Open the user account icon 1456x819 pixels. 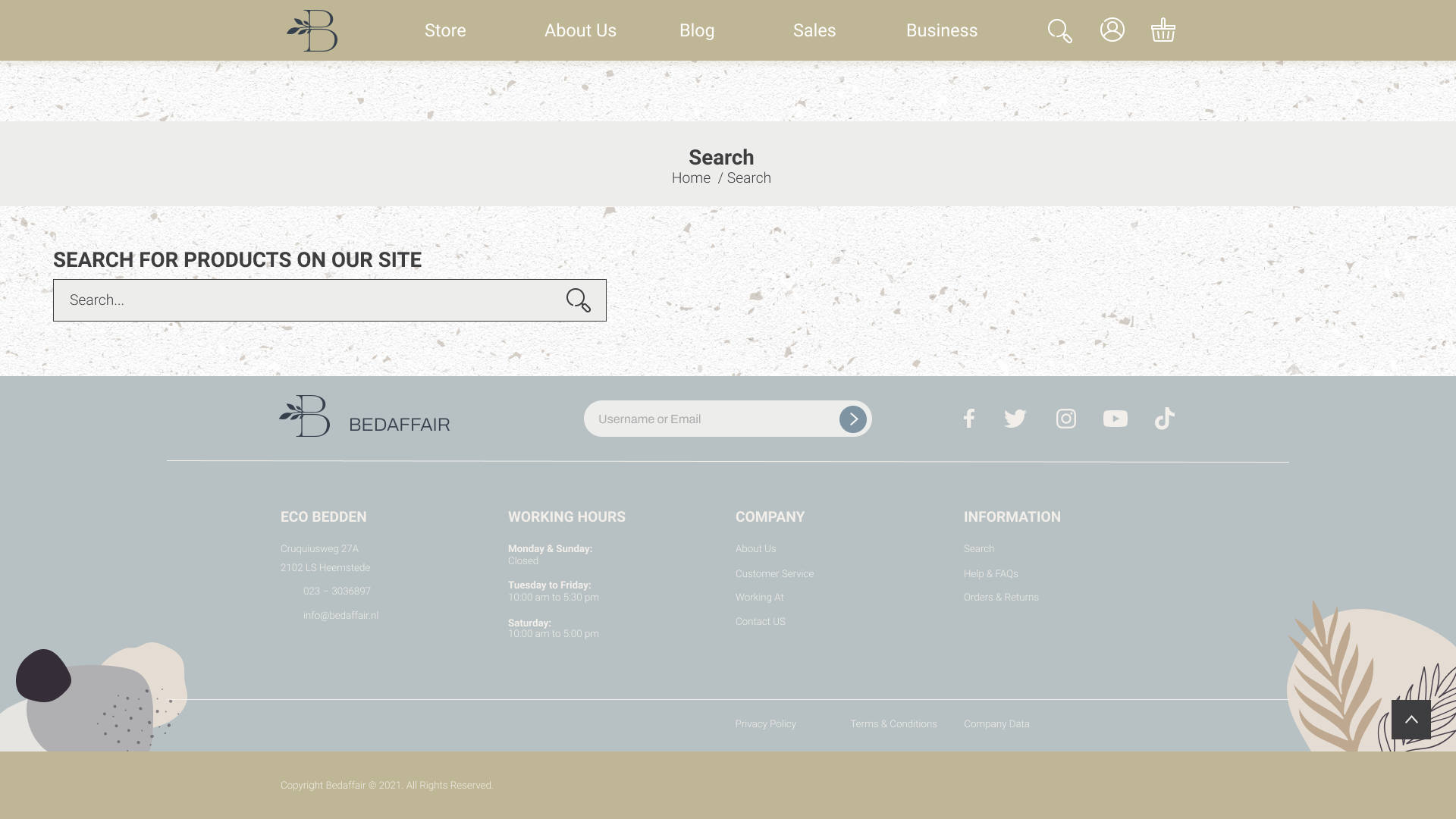1112,30
